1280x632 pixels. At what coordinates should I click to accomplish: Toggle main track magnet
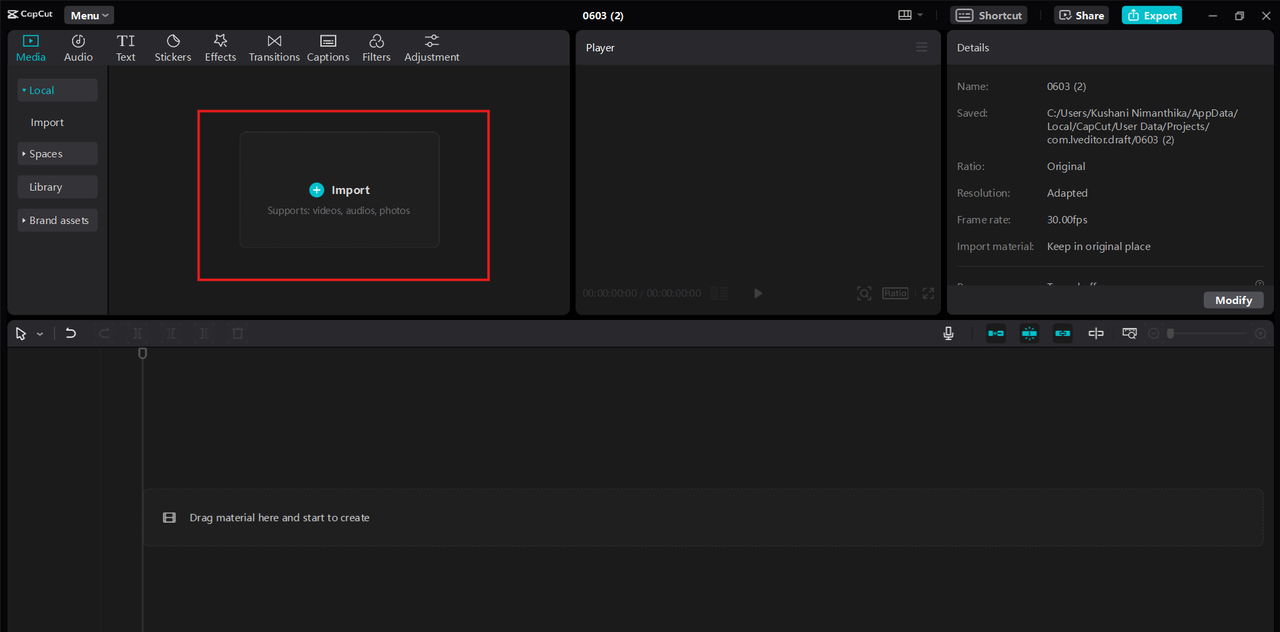(x=996, y=334)
